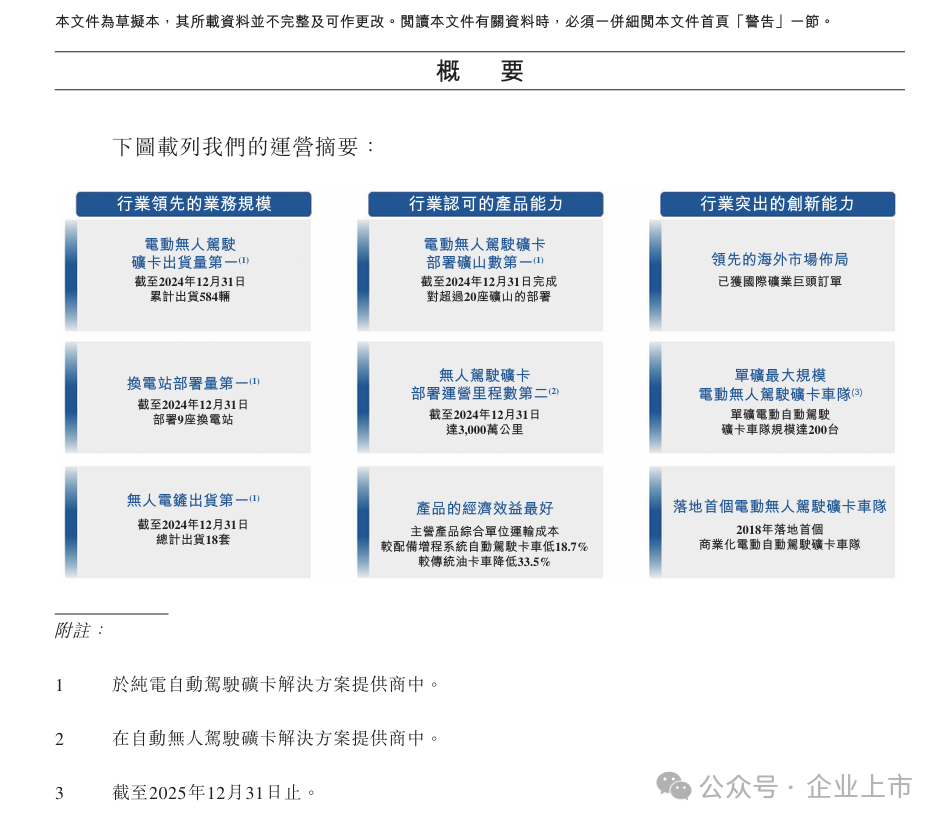Click the text 較傳統油卡車降低33.5%
This screenshot has width=943, height=825.
tap(485, 562)
